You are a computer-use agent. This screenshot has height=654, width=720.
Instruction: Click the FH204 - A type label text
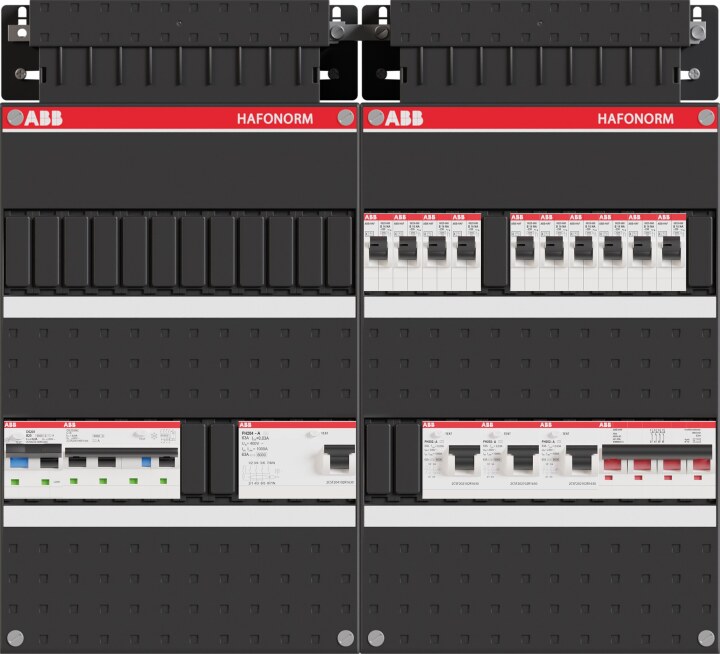coord(251,433)
